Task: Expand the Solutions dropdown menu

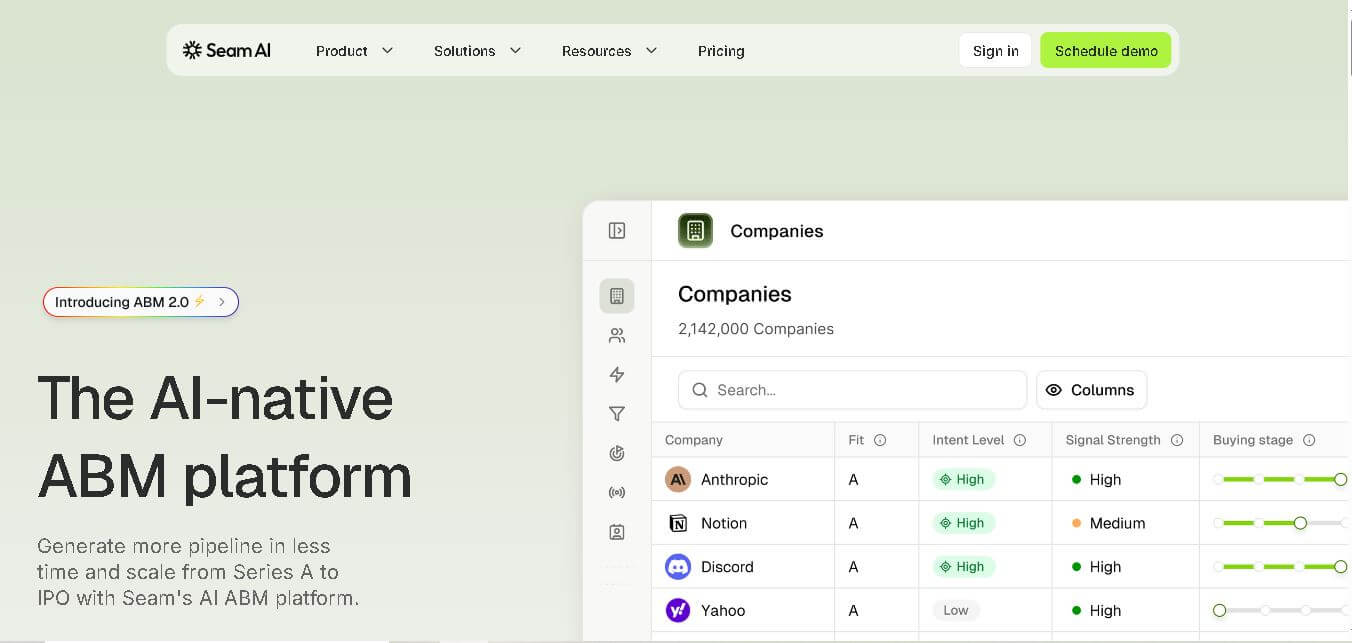Action: 478,51
